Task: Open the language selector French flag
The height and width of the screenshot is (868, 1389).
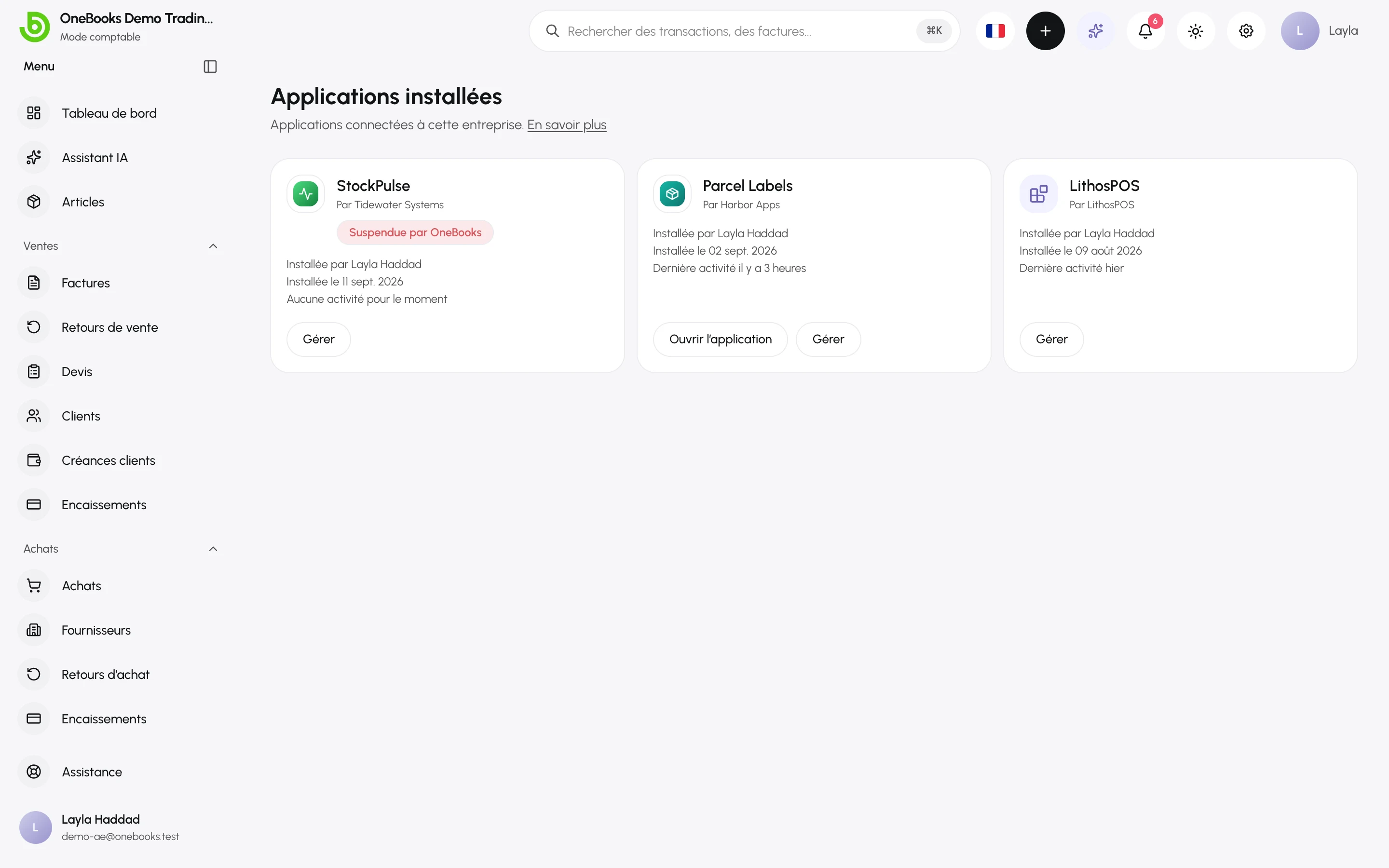Action: point(994,31)
